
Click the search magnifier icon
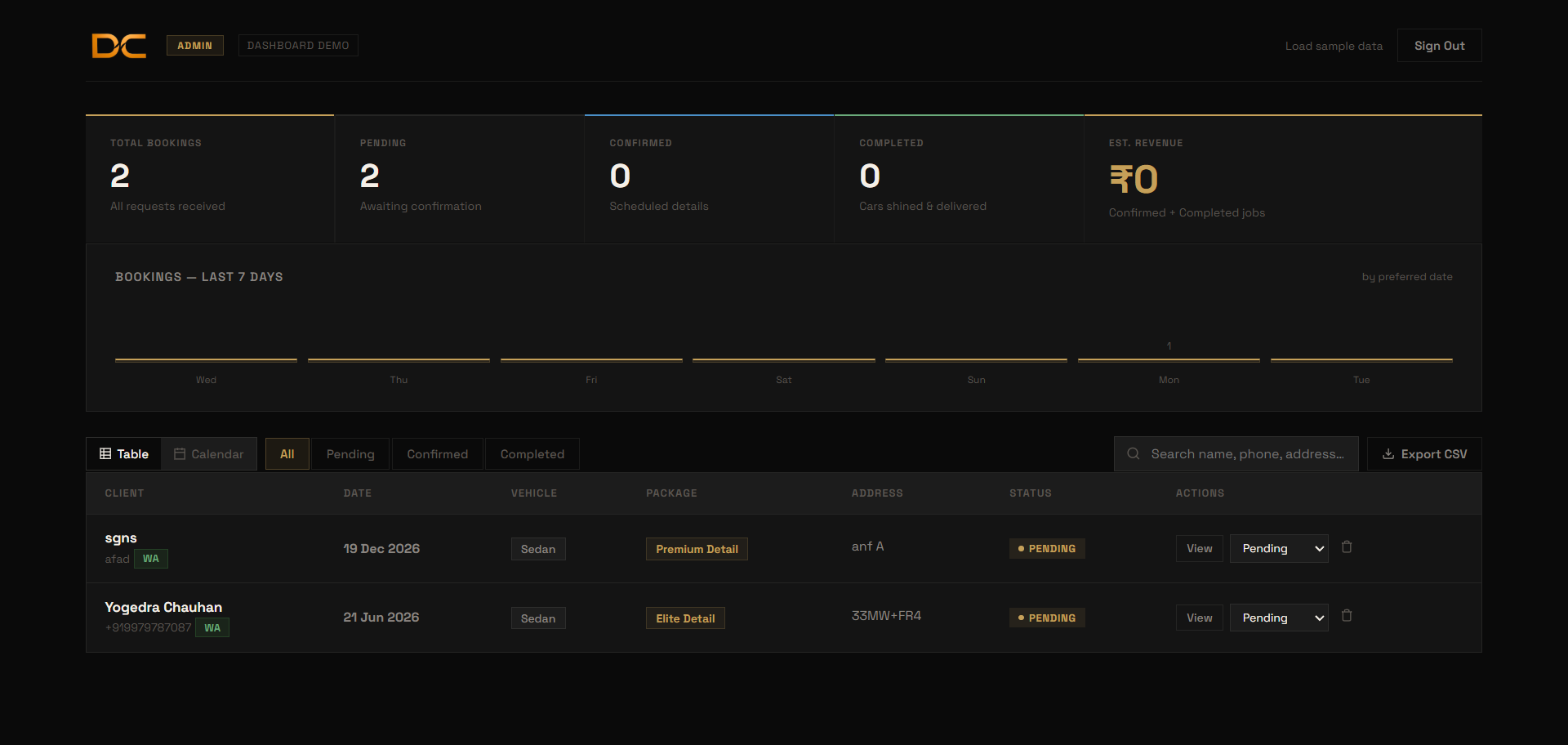1134,453
